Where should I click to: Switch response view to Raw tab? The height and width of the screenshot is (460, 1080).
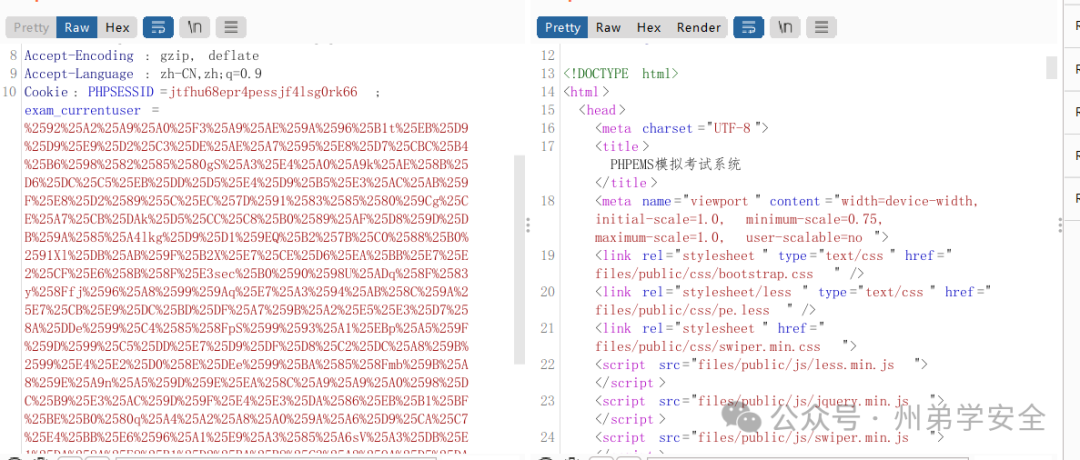coord(608,28)
